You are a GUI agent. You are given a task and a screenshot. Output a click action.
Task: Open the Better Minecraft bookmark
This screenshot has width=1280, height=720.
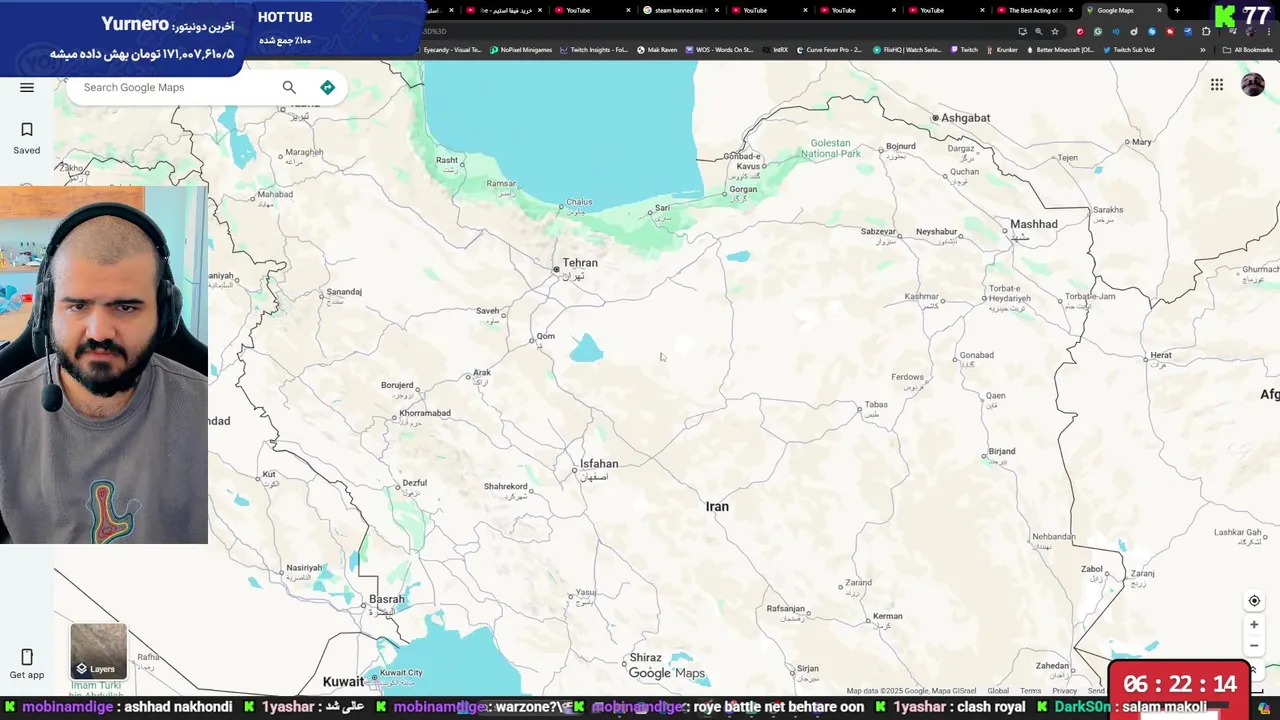point(1060,50)
